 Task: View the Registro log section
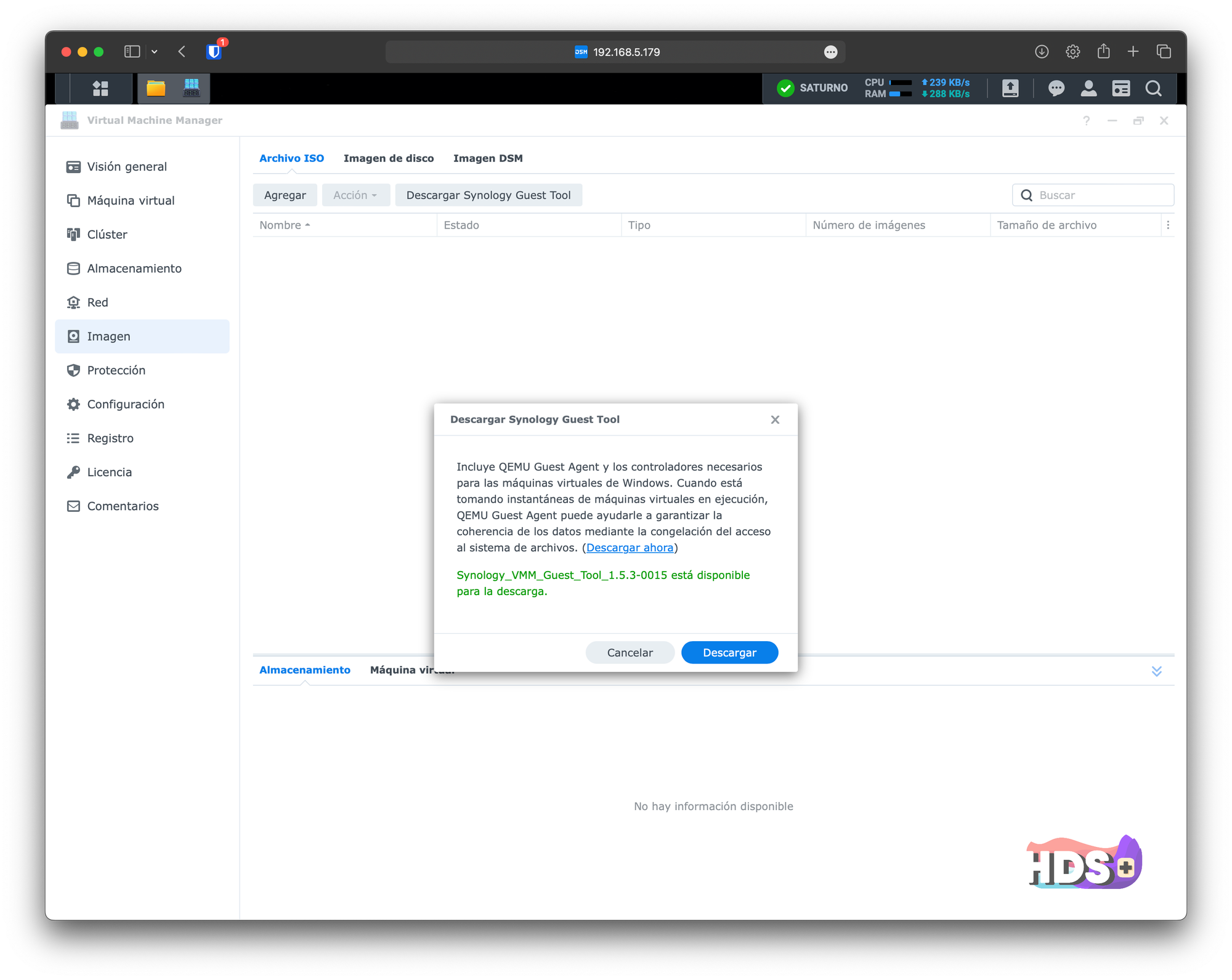point(142,438)
